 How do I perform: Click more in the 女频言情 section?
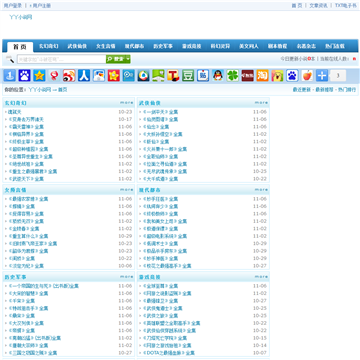pyautogui.click(x=127, y=190)
